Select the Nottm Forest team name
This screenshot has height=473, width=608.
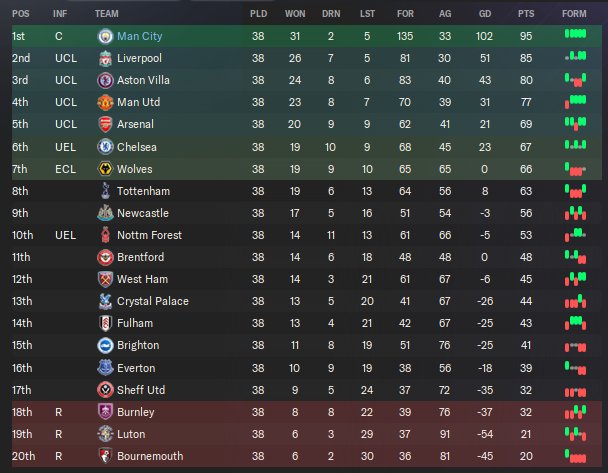[144, 235]
